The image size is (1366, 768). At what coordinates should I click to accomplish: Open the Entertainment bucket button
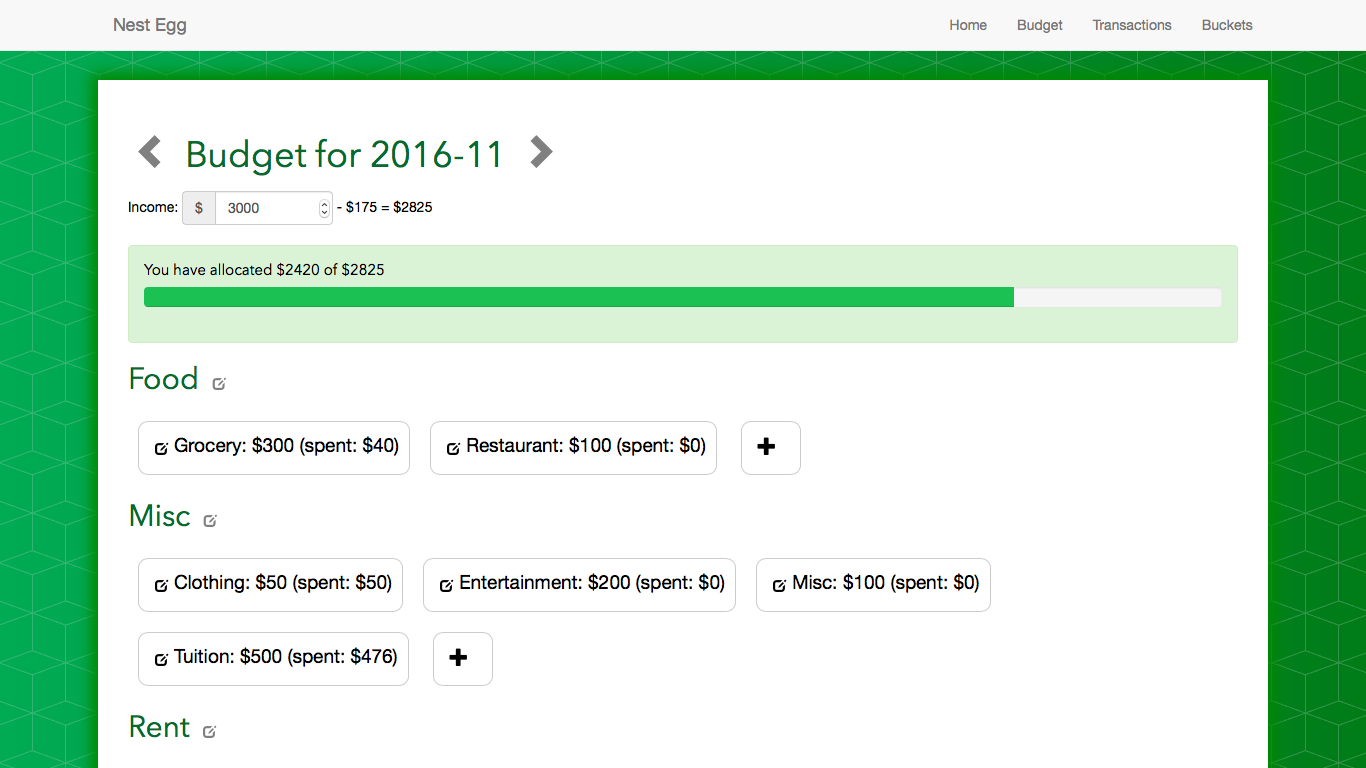click(579, 585)
